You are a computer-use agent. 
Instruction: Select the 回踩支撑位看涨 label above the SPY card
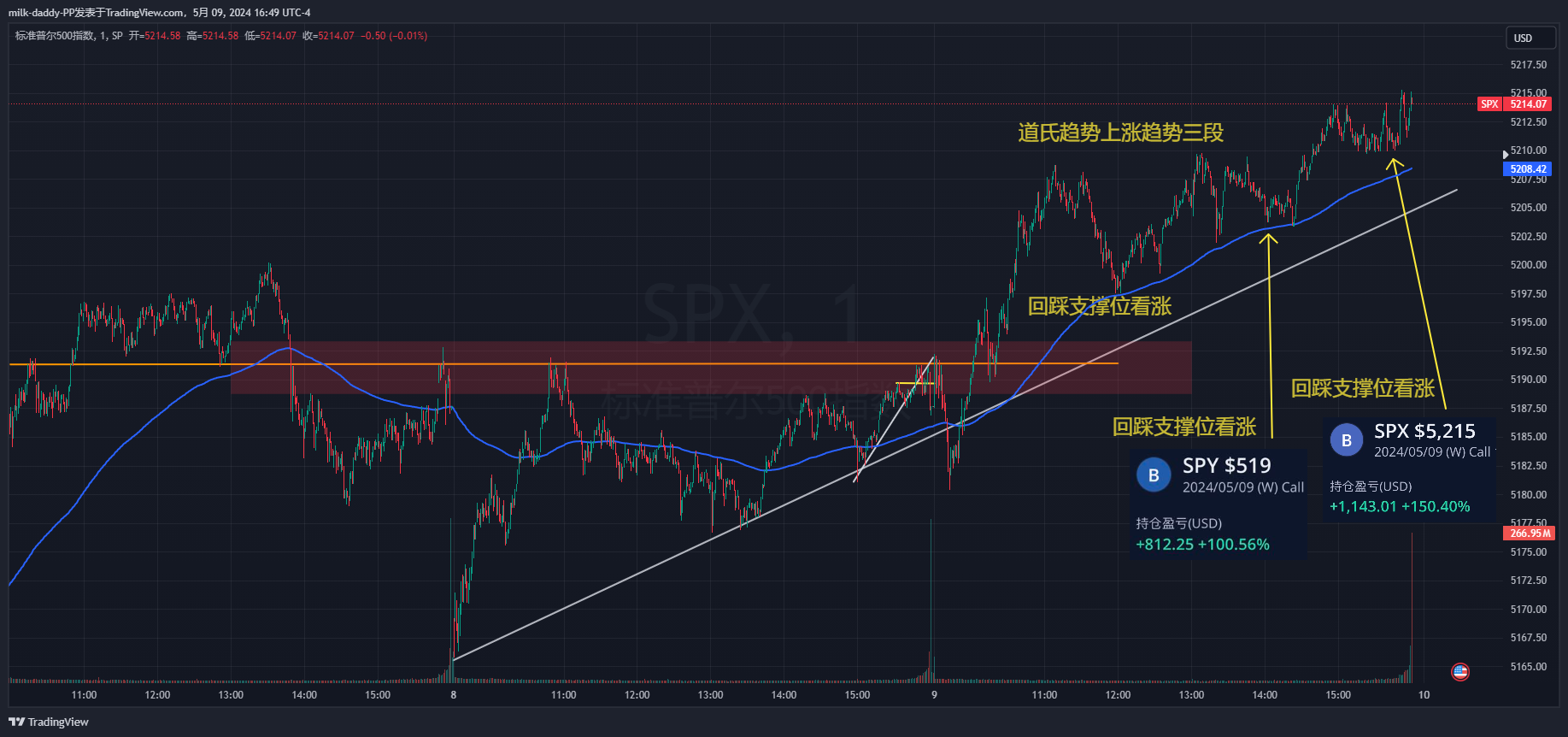pos(1183,427)
